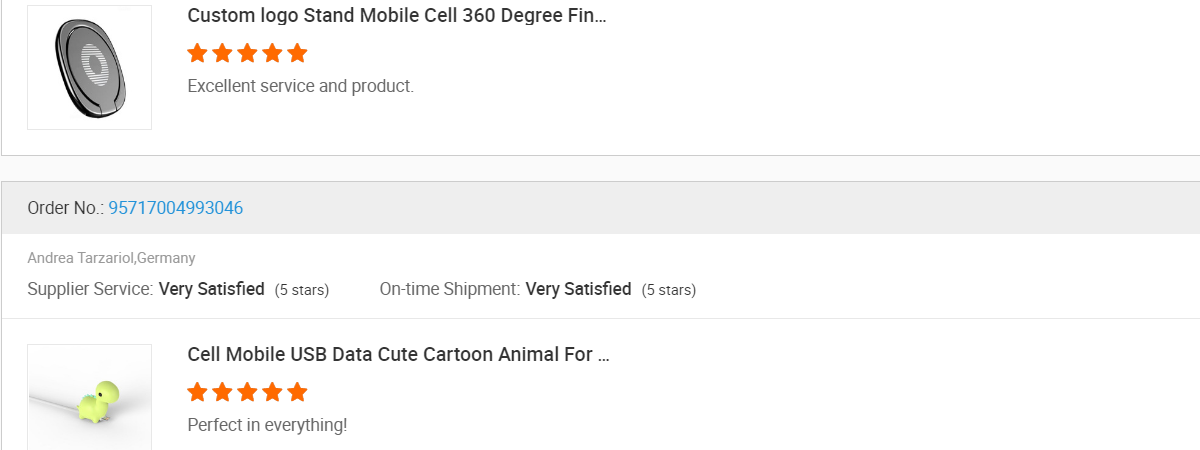Click the fifth star of the ring stand rating

tap(297, 53)
